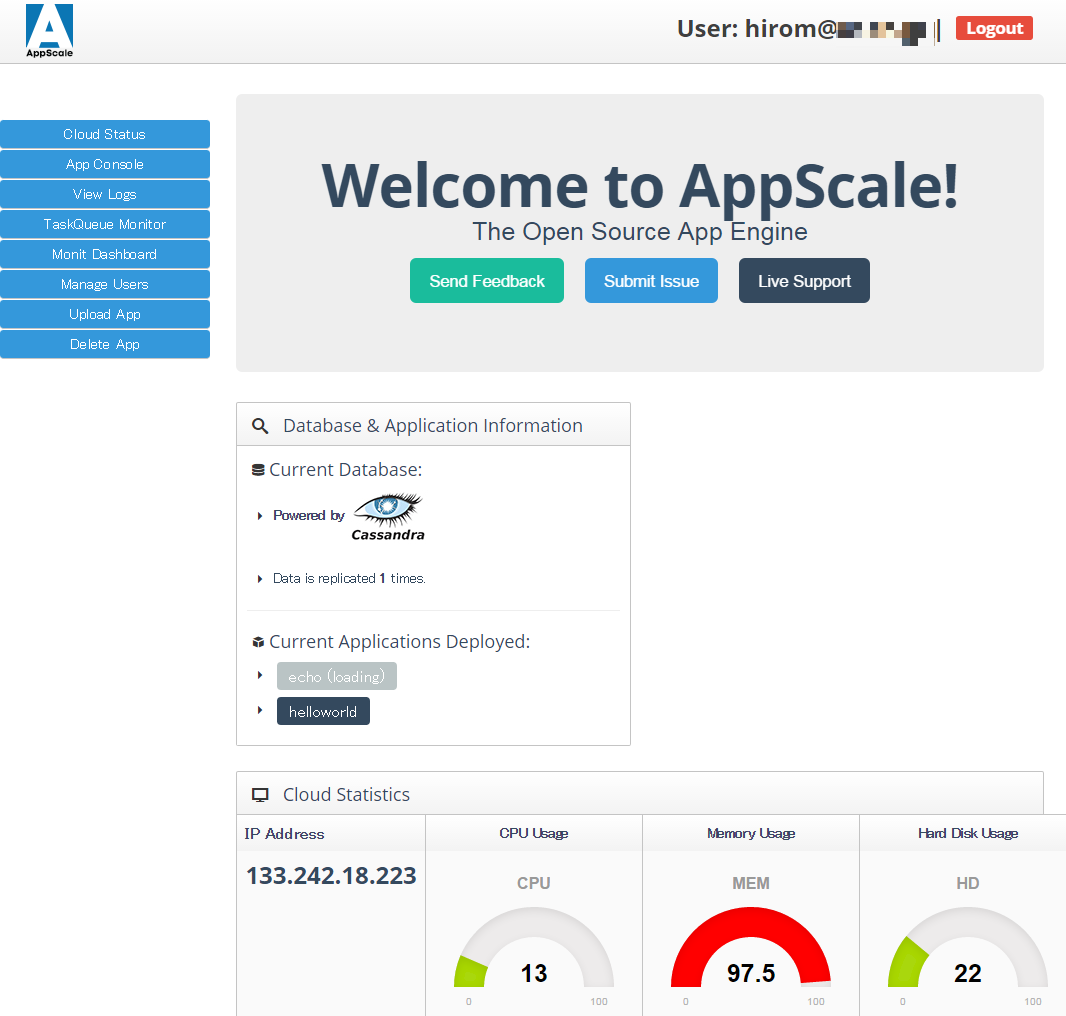Screen dimensions: 1066x1016
Task: Open the helloworld application
Action: 323,711
